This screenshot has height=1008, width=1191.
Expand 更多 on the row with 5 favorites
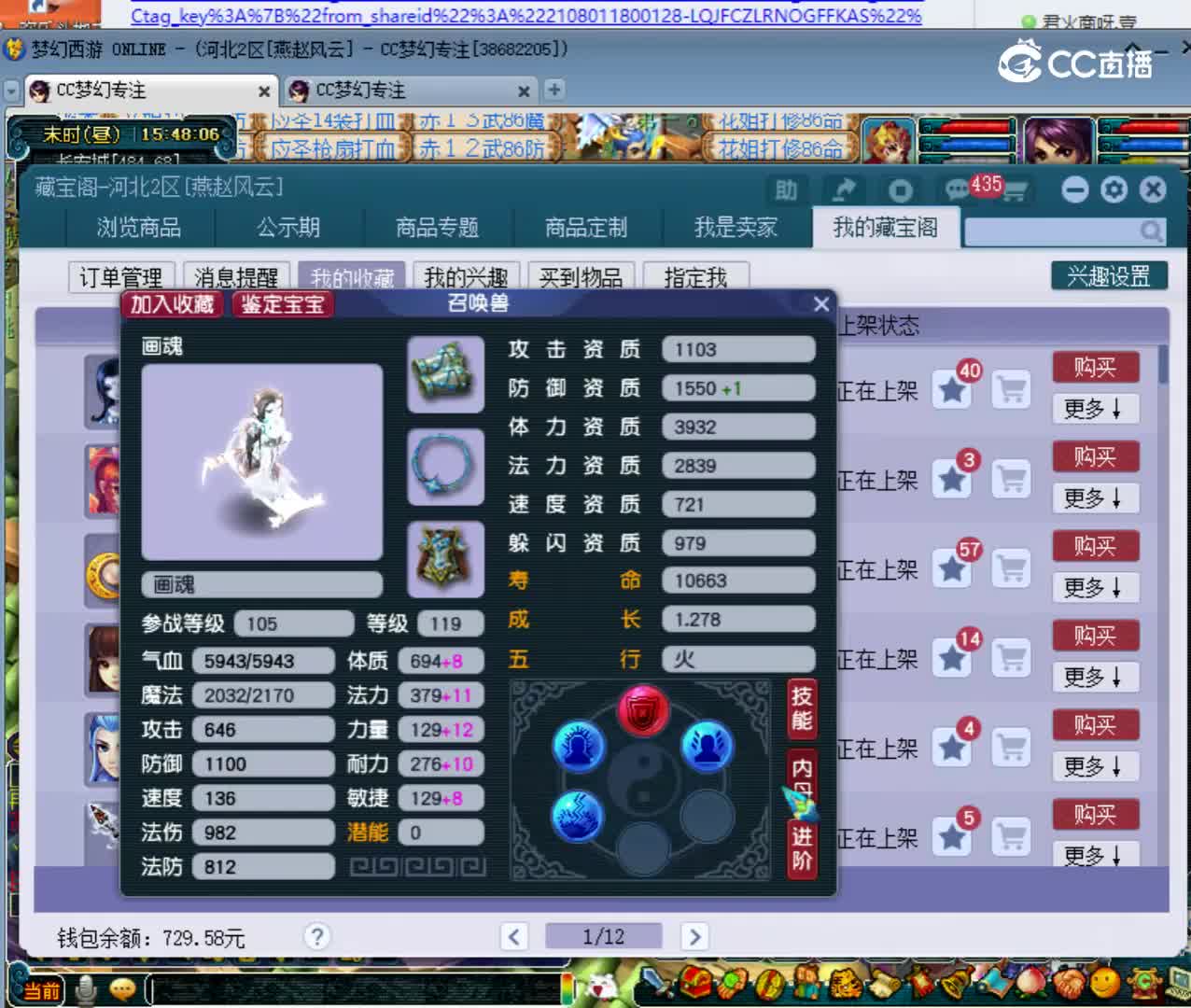click(1096, 855)
